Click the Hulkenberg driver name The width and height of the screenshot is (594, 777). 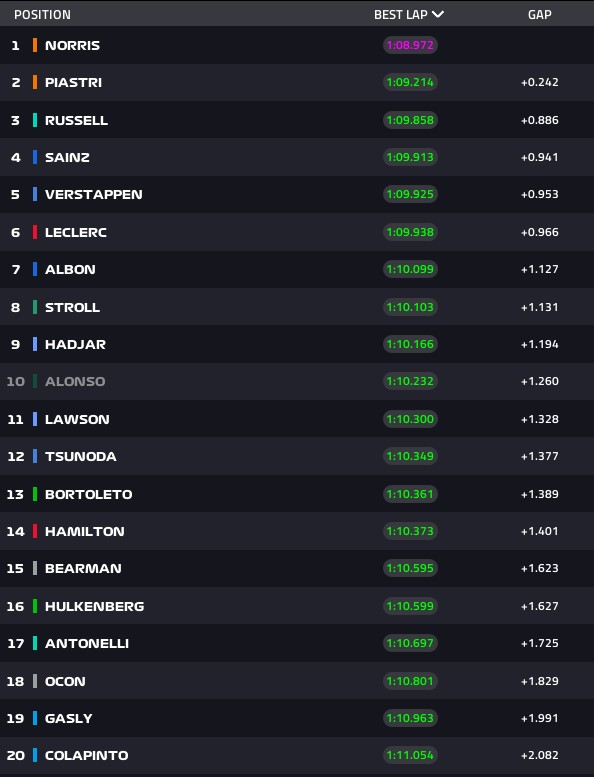pyautogui.click(x=95, y=606)
